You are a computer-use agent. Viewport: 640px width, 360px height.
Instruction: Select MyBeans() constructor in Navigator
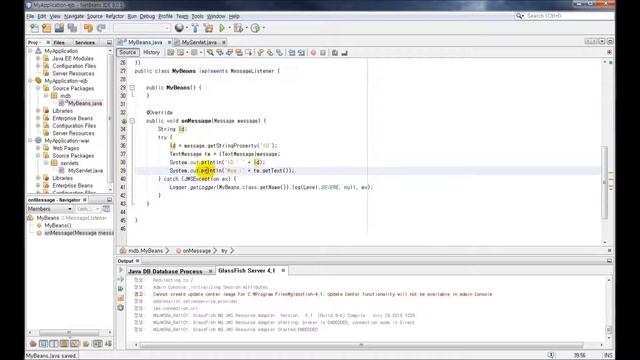click(x=58, y=225)
